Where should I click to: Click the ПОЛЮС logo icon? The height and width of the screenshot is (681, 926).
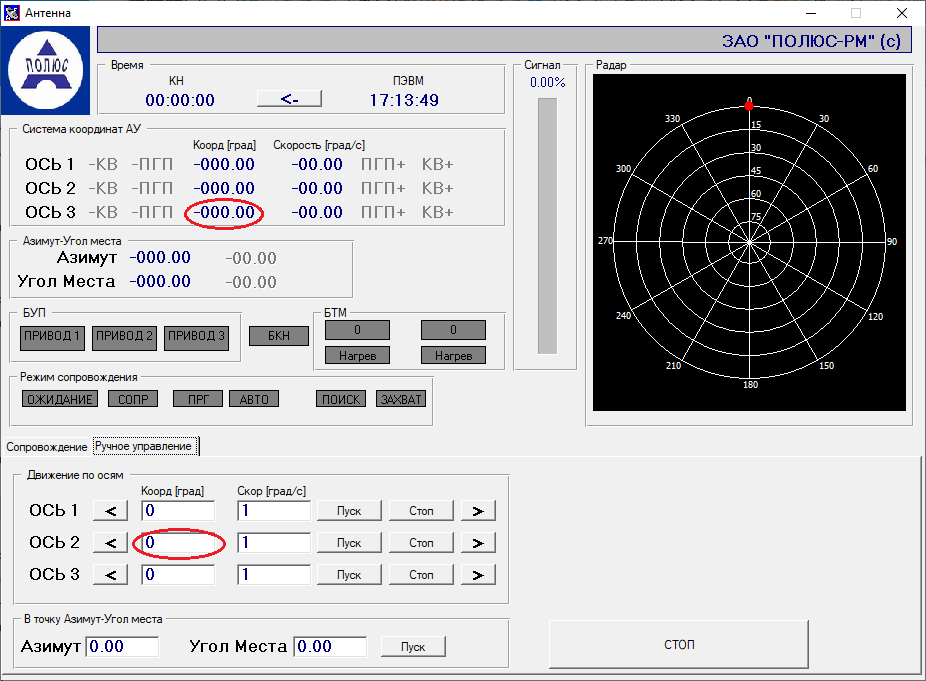coord(46,71)
